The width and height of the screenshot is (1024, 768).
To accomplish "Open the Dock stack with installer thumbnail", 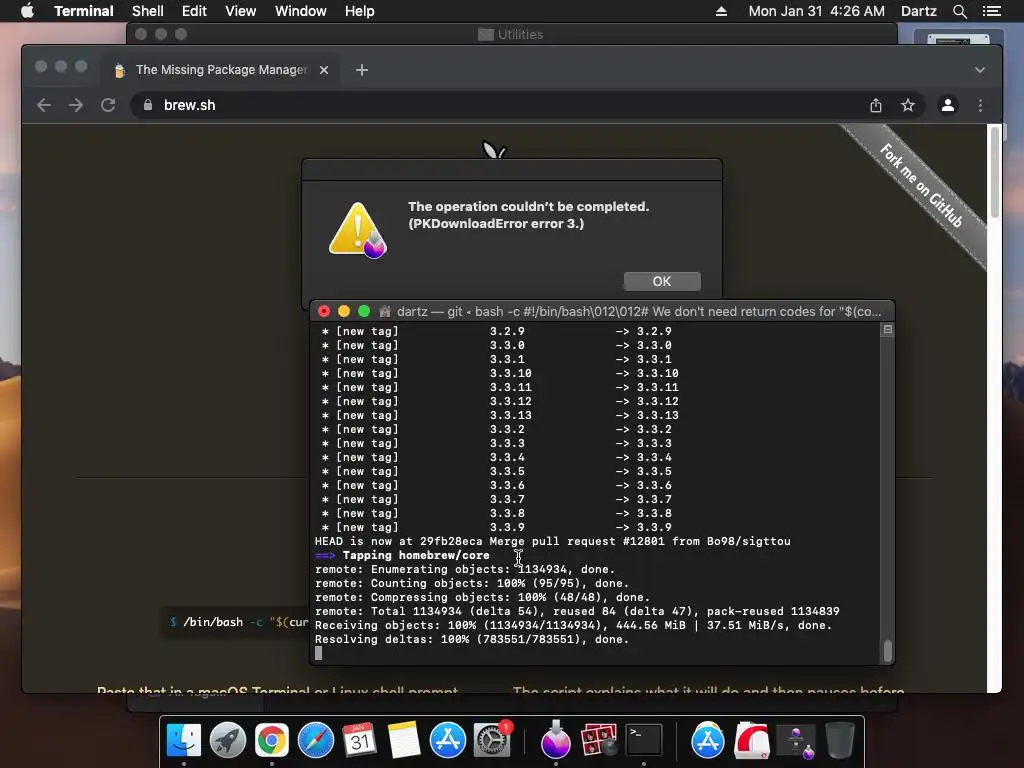I will (x=795, y=739).
